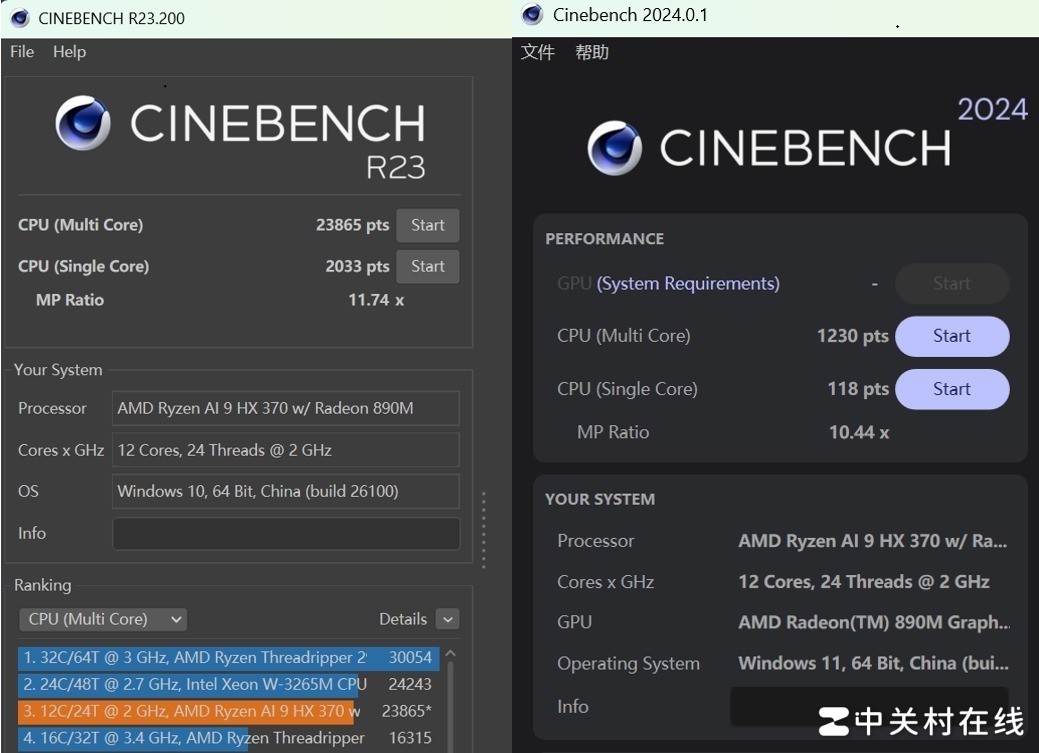This screenshot has height=753, width=1039.
Task: Click the '12 Cores, 24 Threads @ 2 GHz' R23 field
Action: [x=286, y=450]
